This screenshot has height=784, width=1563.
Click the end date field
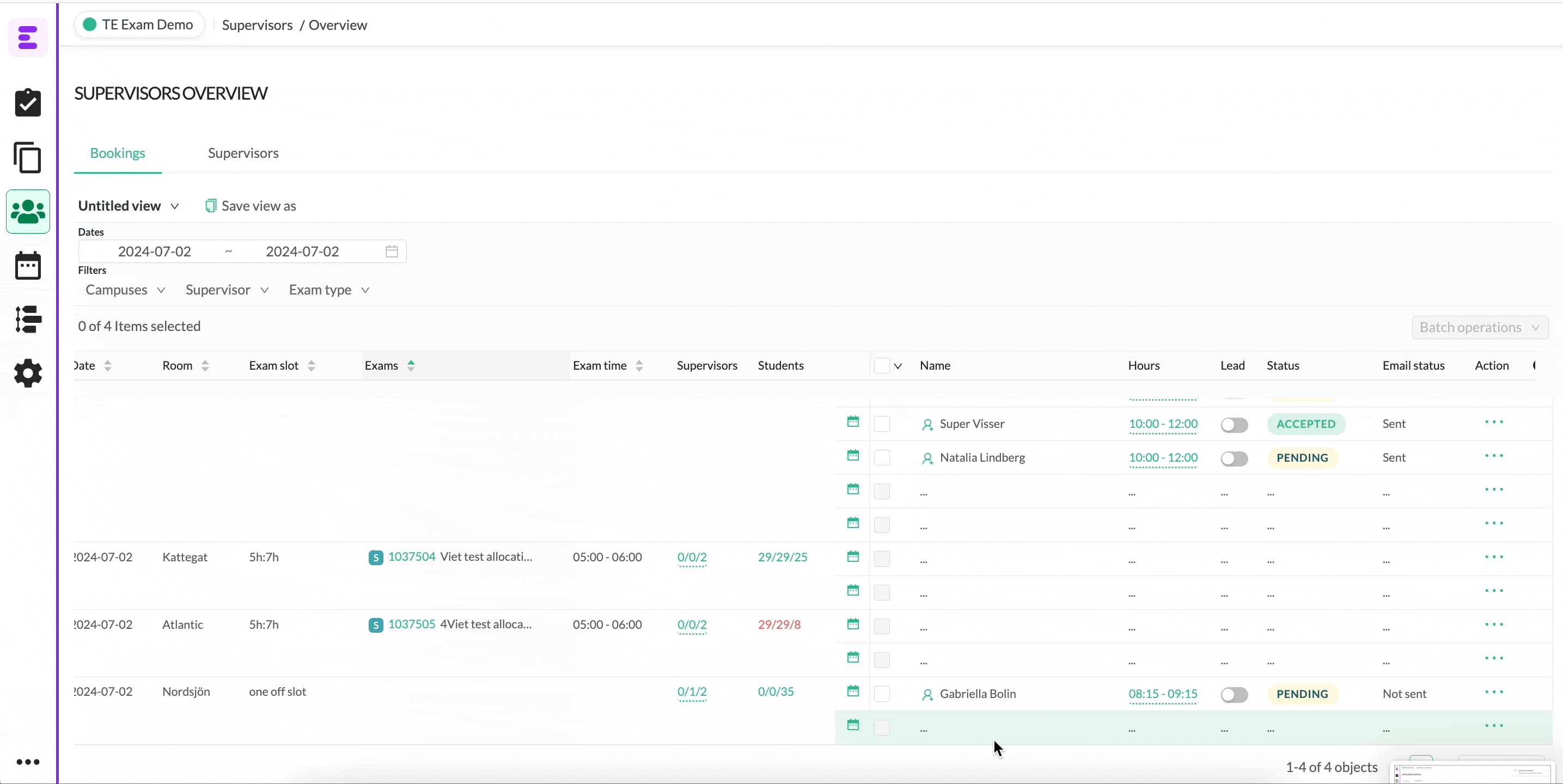pos(302,251)
